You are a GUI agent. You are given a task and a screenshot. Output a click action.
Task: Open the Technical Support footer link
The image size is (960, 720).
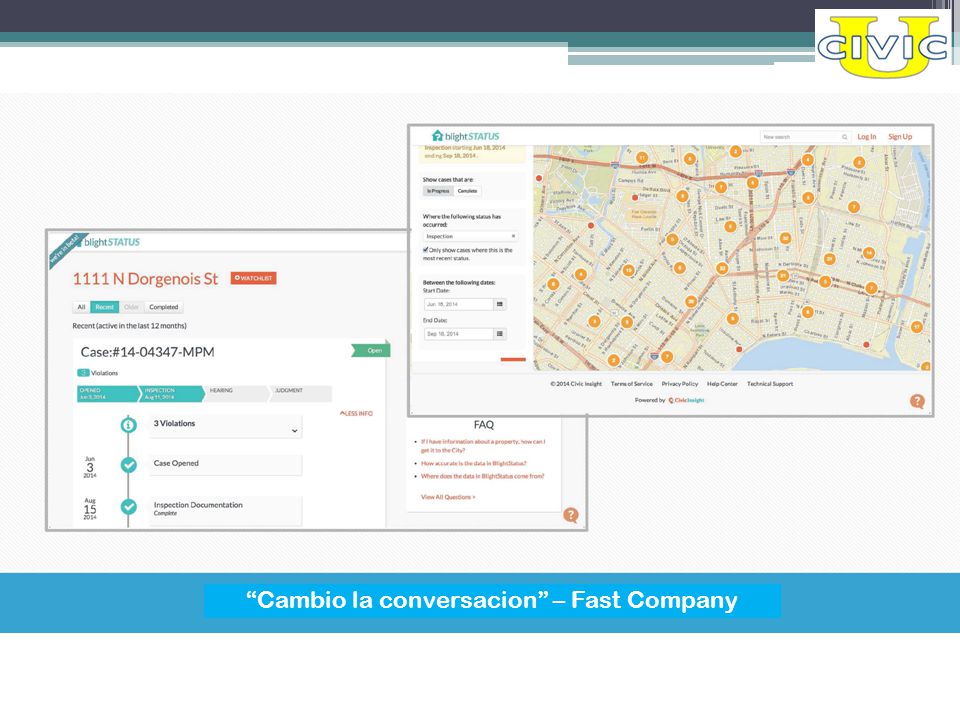tap(770, 384)
